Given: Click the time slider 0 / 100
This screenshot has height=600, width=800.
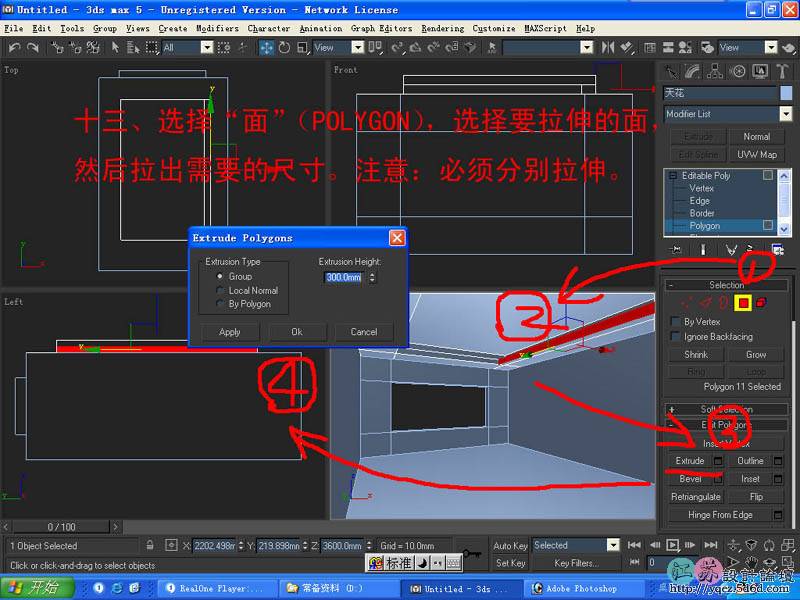Looking at the screenshot, I should (61, 527).
